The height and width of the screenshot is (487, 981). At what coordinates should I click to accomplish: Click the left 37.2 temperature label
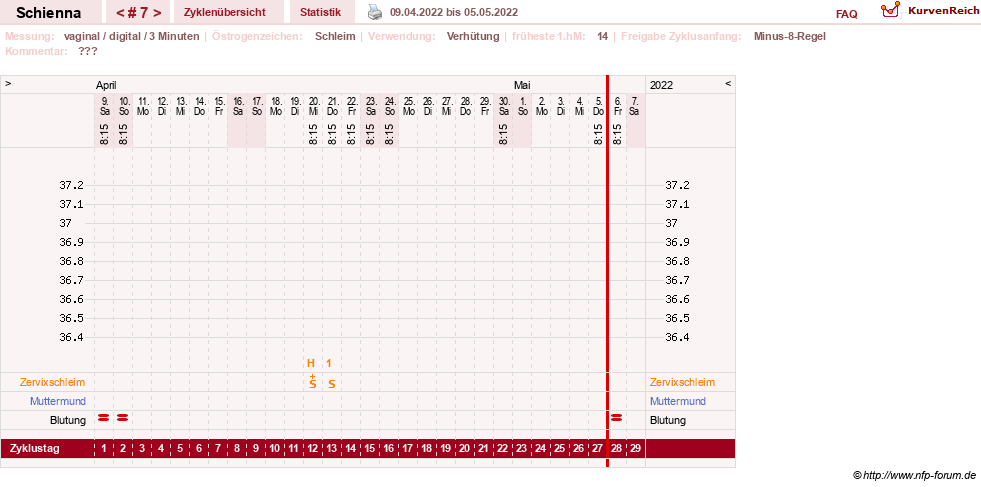tap(71, 185)
